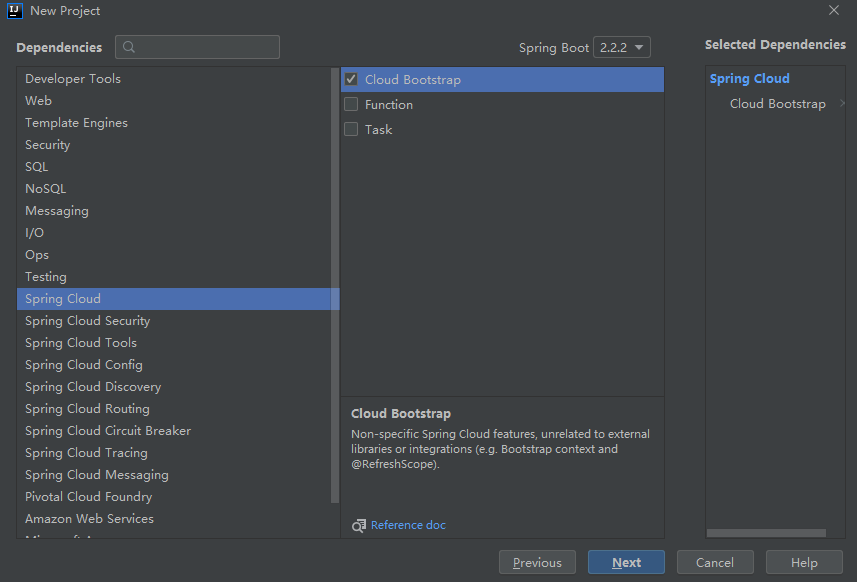Select Pivotal Cloud Foundry category
Viewport: 857px width, 582px height.
click(174, 497)
